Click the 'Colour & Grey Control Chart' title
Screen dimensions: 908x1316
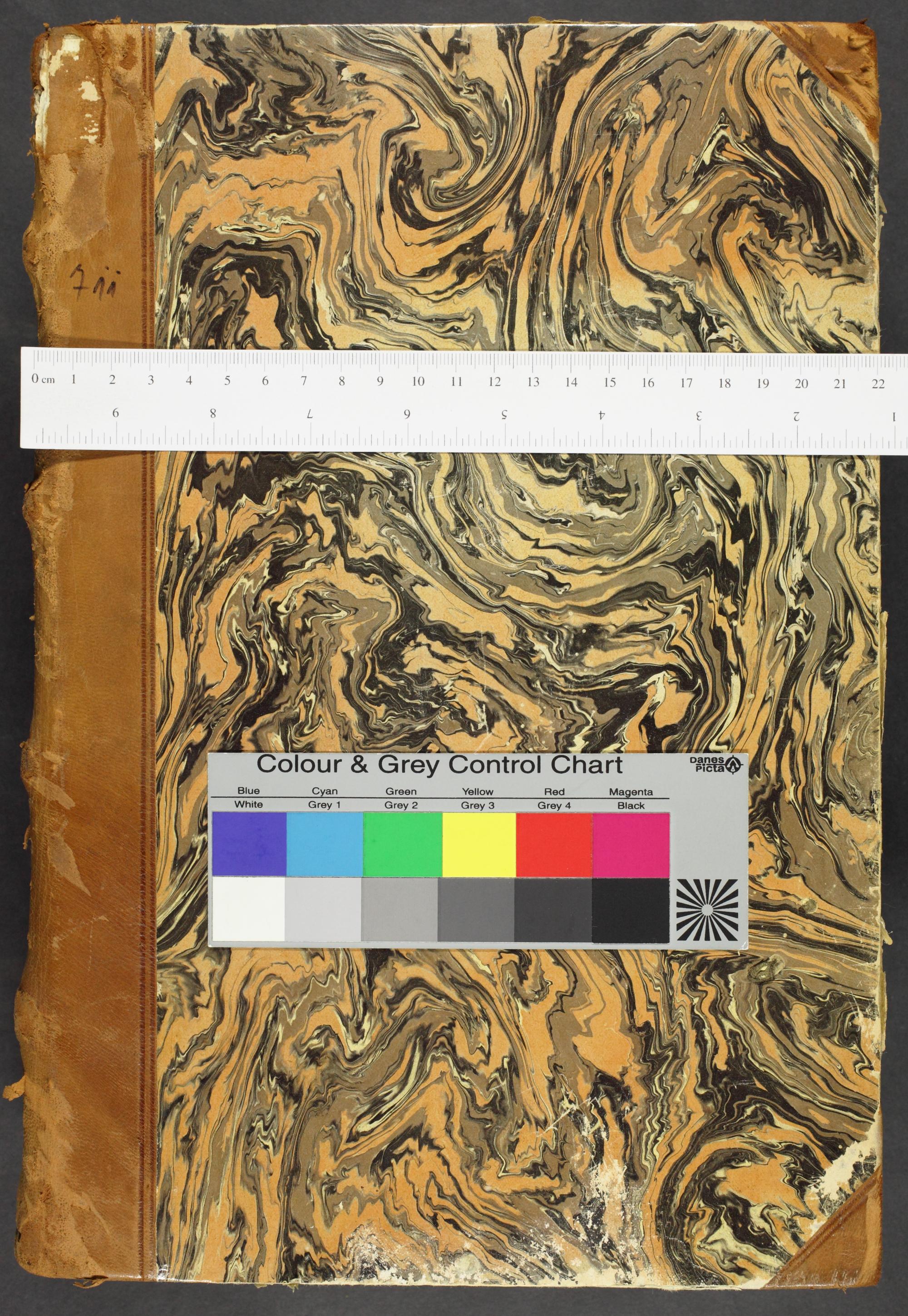click(x=439, y=765)
